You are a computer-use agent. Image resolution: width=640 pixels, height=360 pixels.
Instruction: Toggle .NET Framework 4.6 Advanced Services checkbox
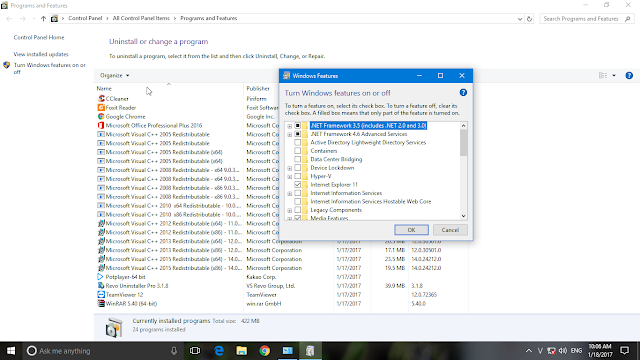click(x=298, y=134)
